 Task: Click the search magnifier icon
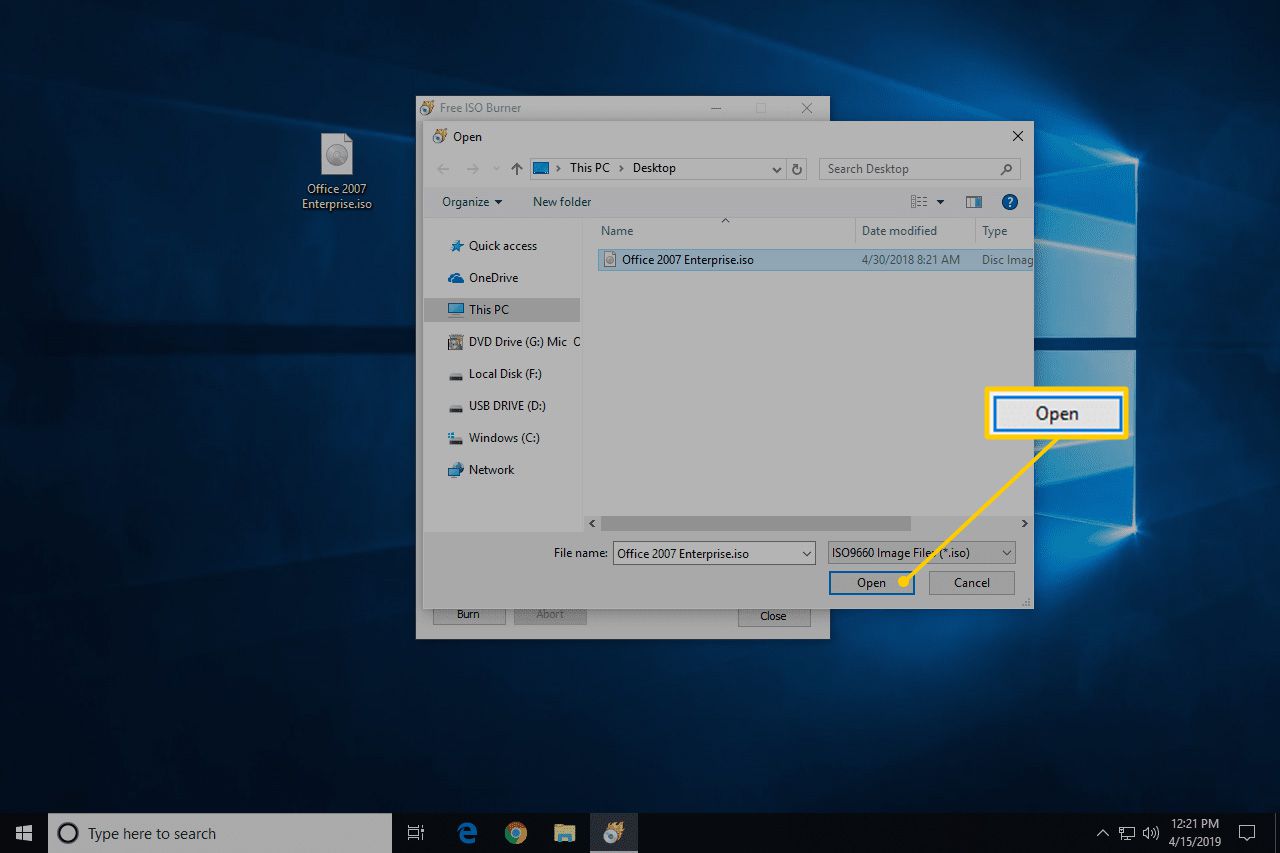coord(1007,169)
